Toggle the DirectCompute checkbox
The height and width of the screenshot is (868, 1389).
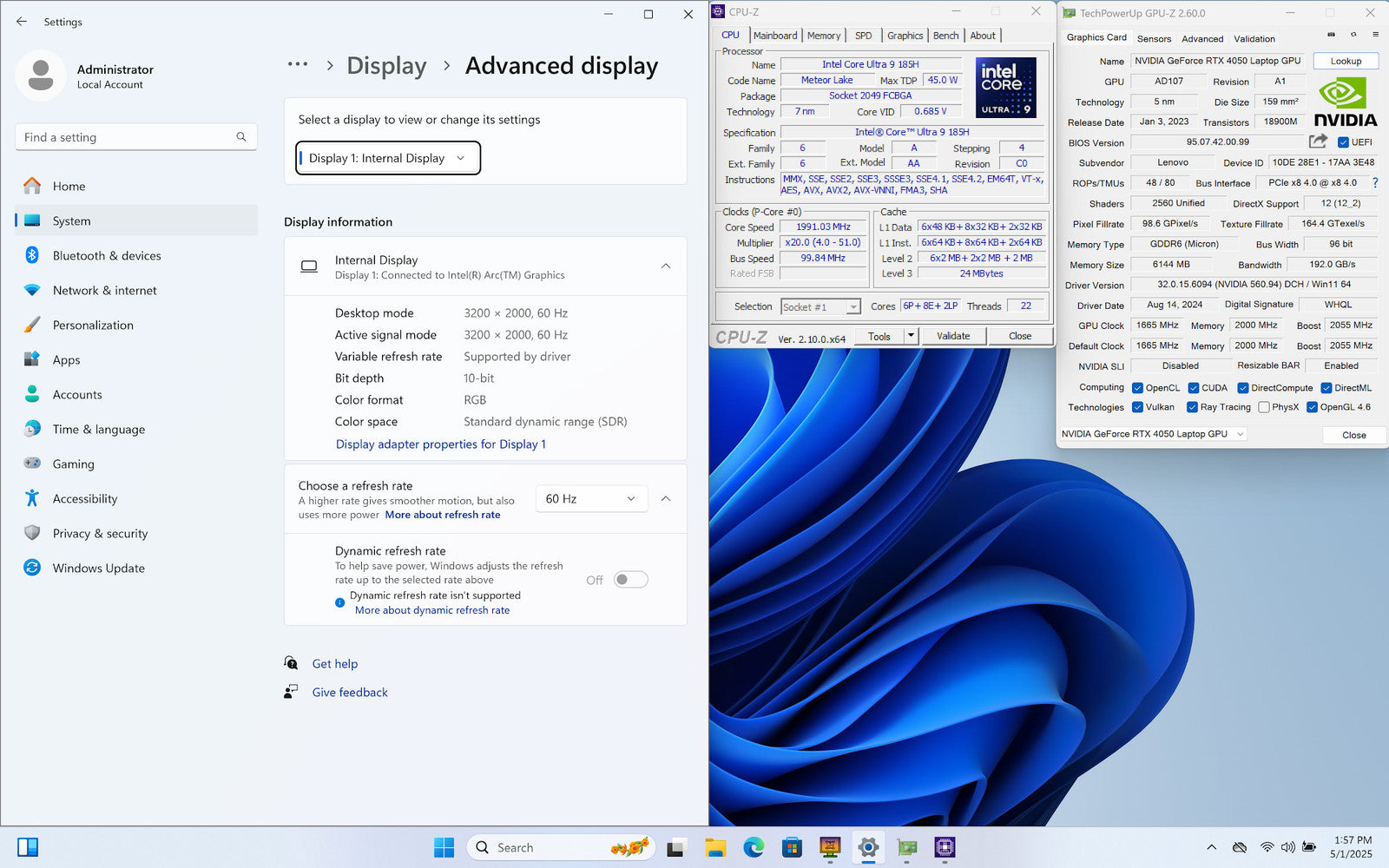1243,388
